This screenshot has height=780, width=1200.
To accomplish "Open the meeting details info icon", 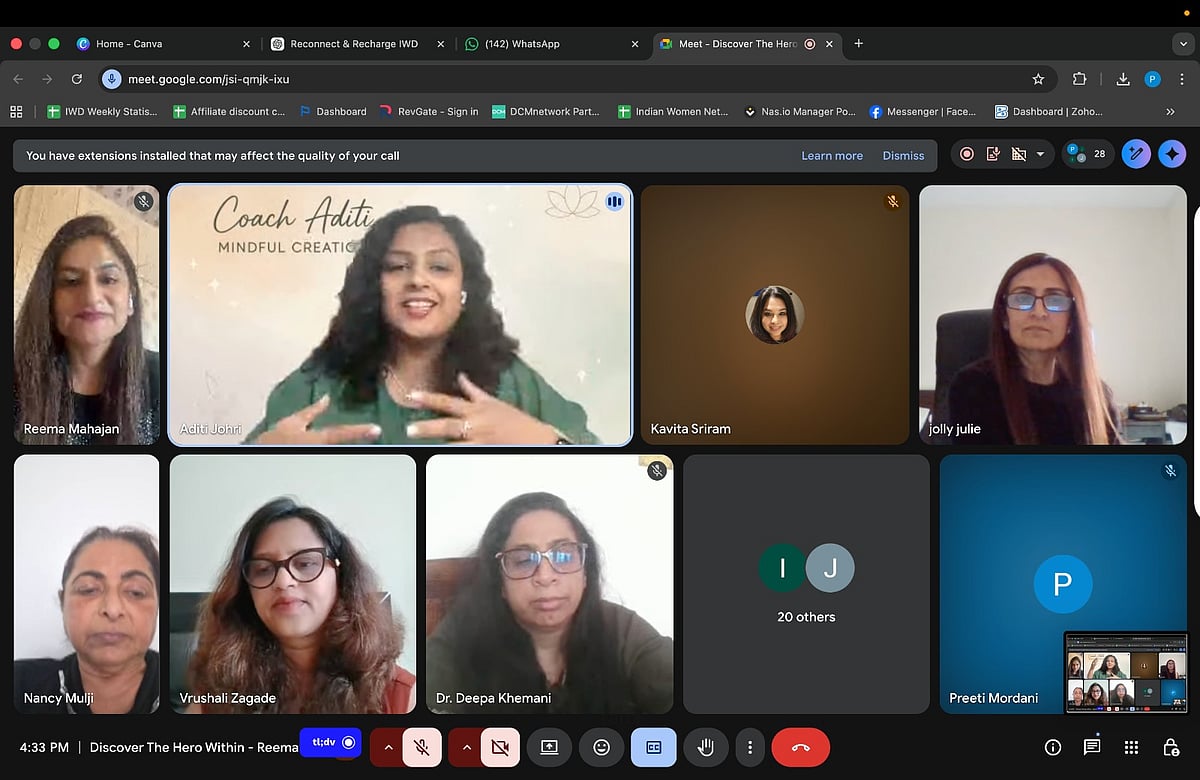I will pyautogui.click(x=1052, y=747).
